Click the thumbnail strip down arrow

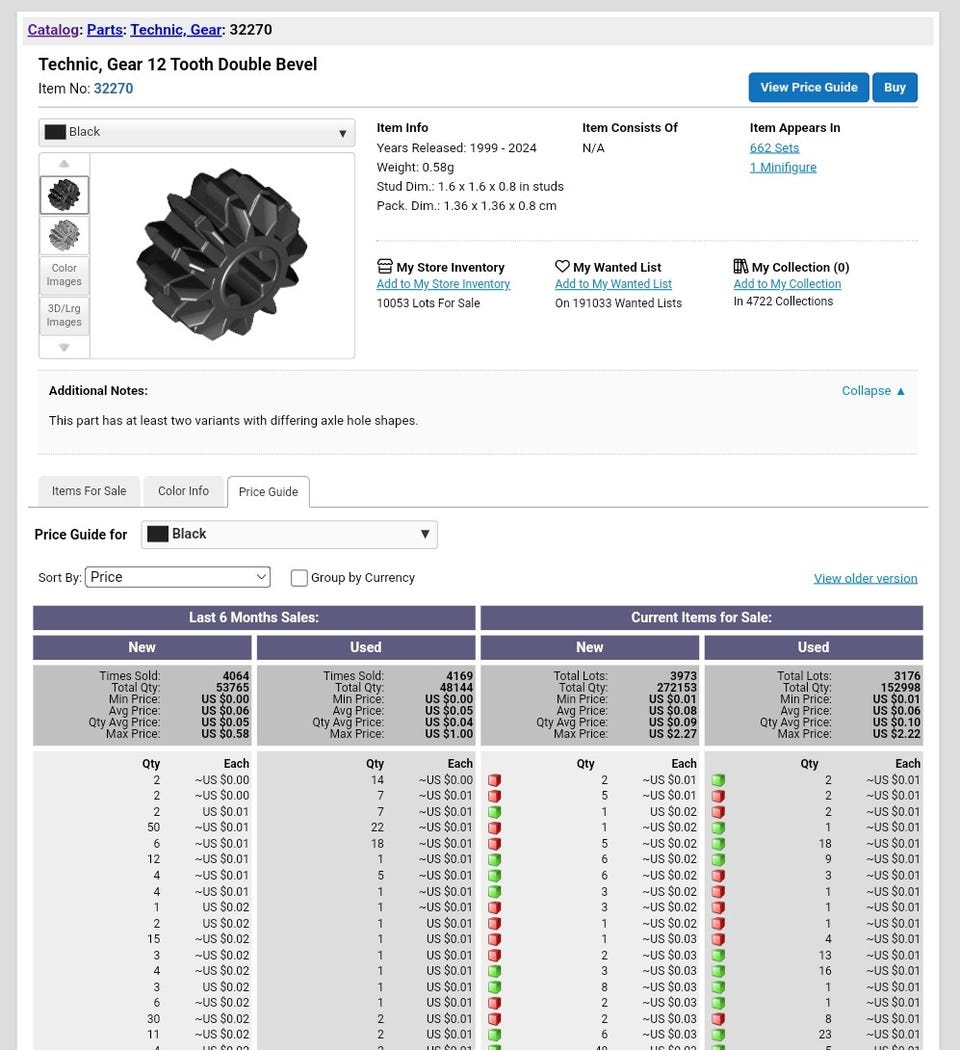pos(64,347)
